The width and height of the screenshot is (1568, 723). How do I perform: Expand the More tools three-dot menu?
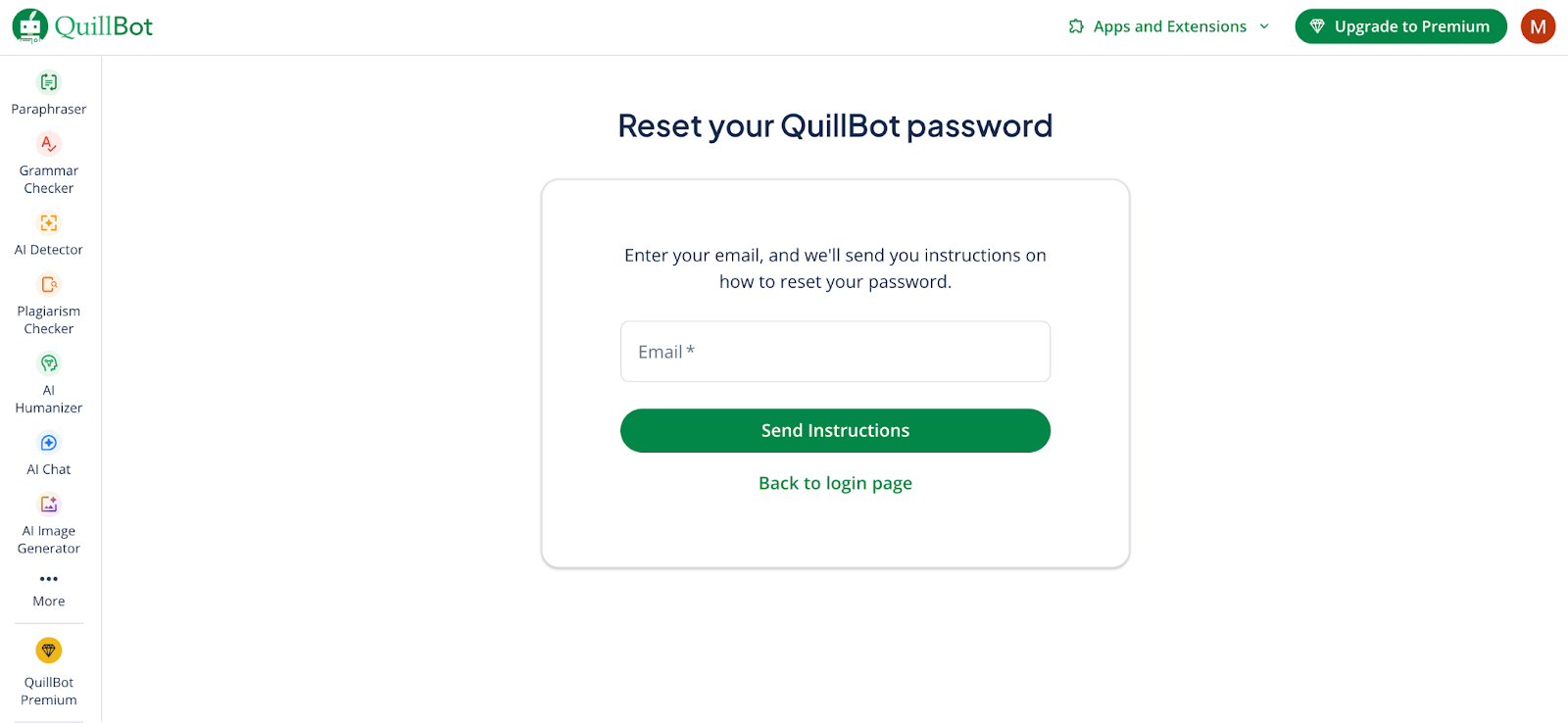pos(49,579)
